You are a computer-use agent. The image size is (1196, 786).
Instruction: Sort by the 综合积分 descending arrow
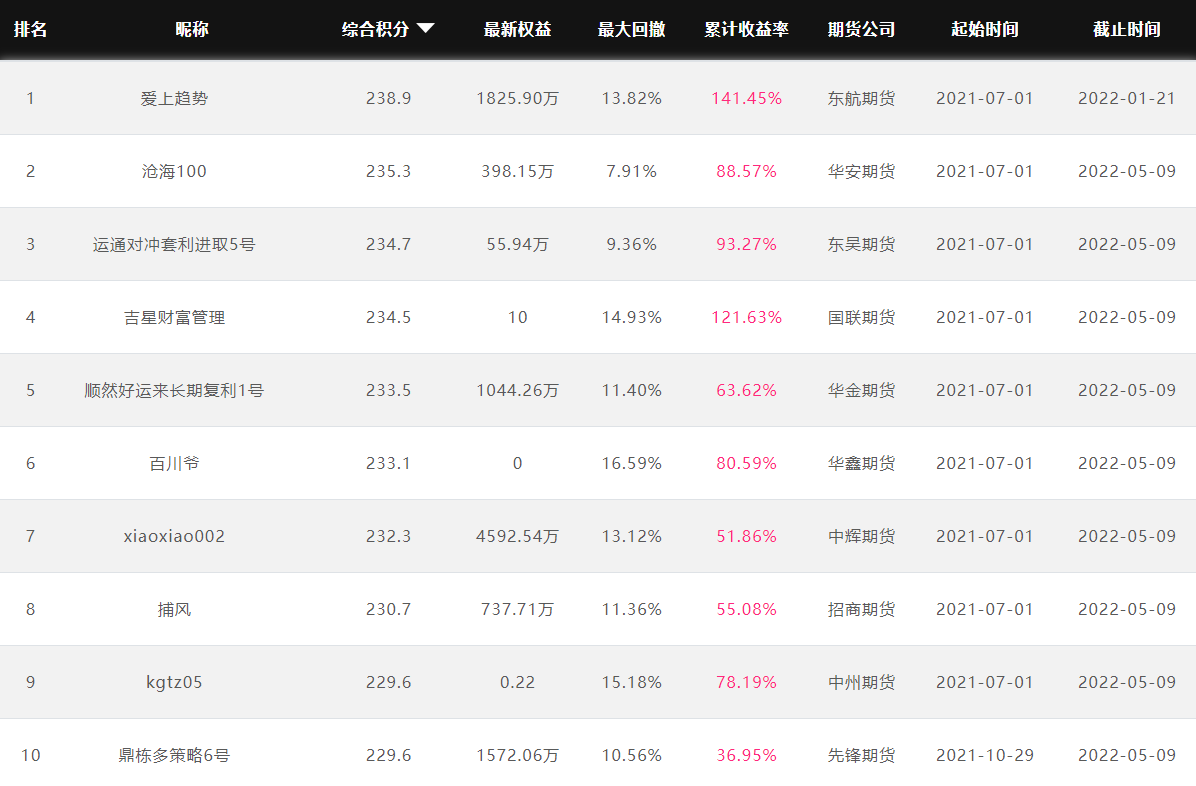coord(426,29)
